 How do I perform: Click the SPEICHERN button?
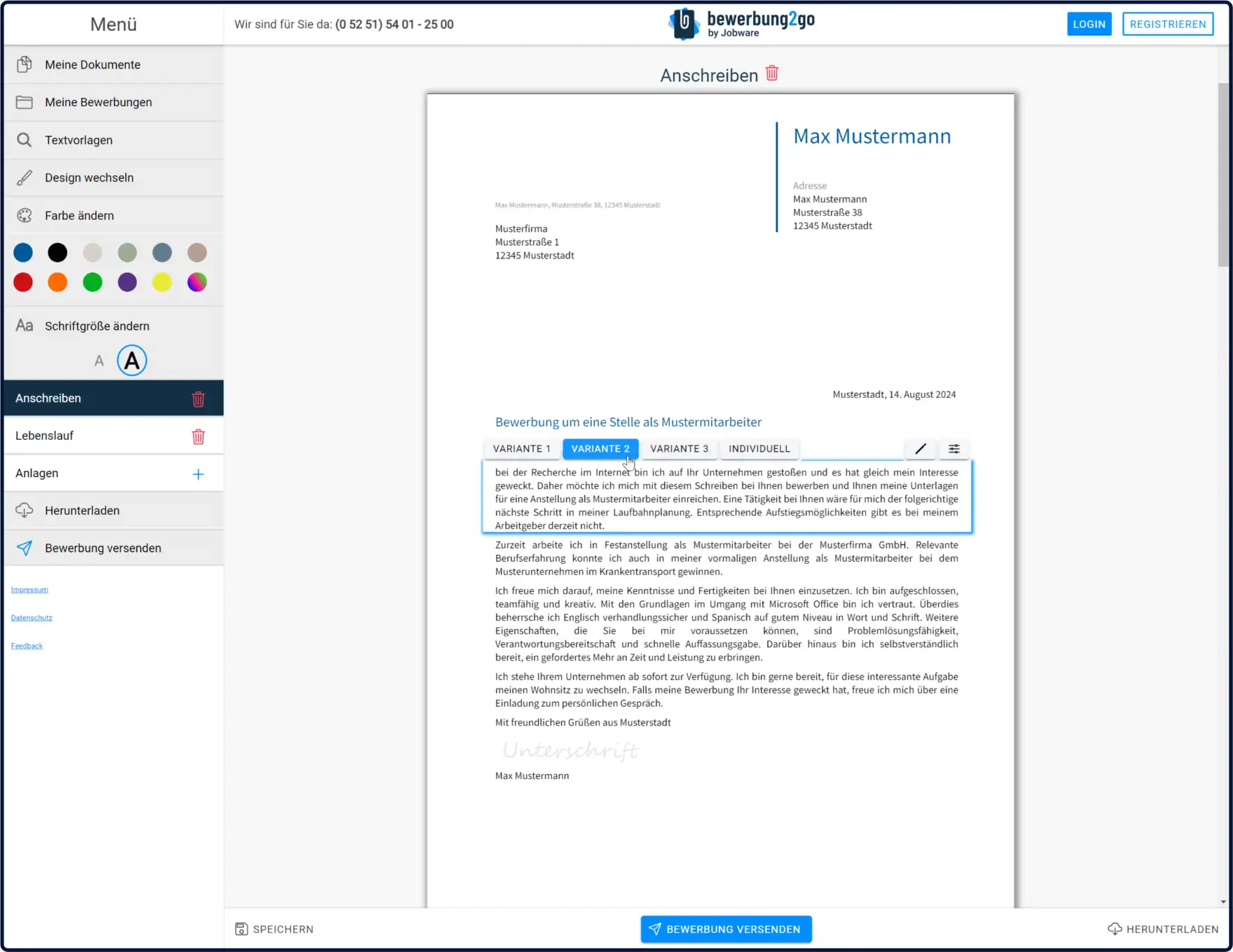point(274,929)
